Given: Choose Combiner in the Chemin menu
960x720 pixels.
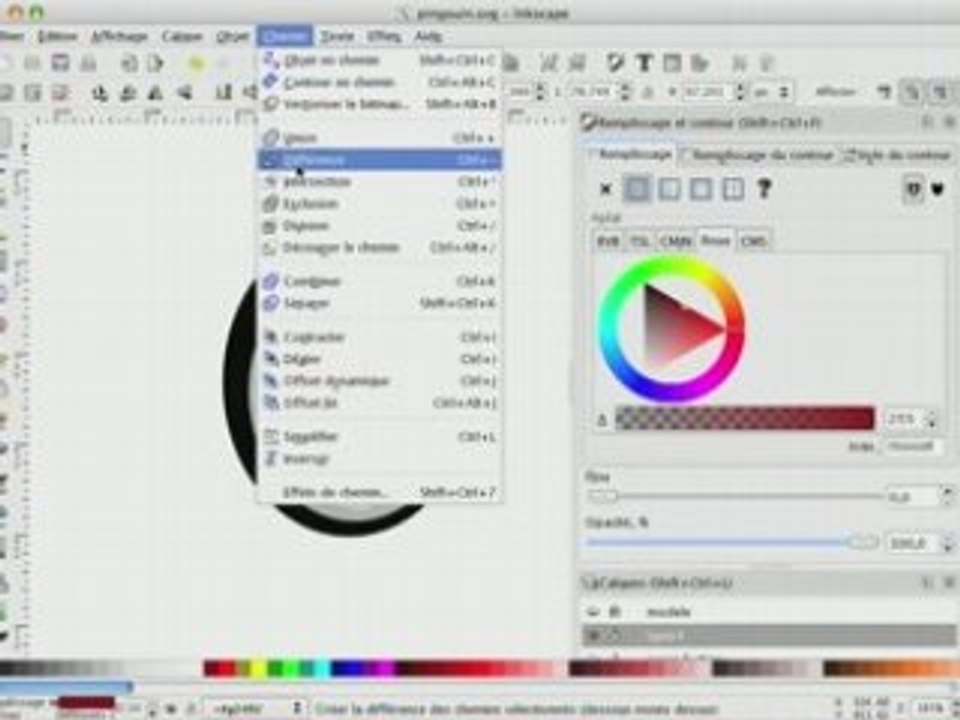Looking at the screenshot, I should pyautogui.click(x=380, y=282).
